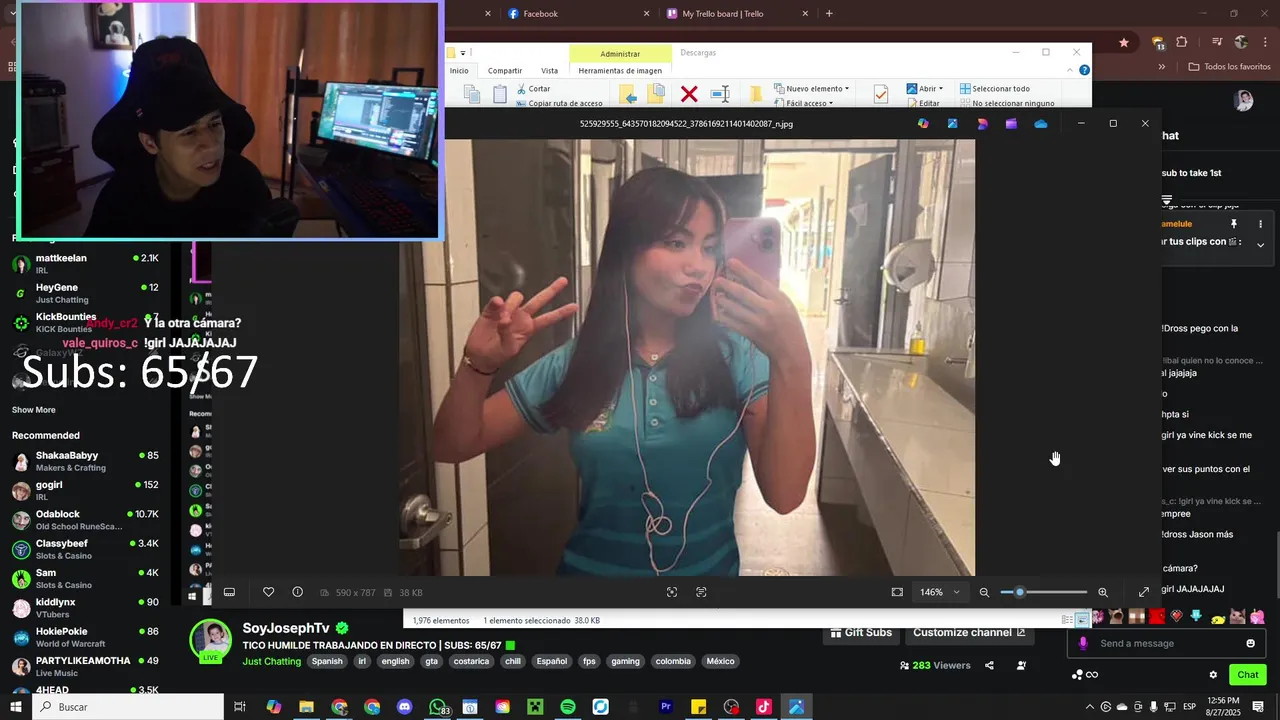Viewport: 1280px width, 720px height.
Task: Zoom out with the minus magnifier
Action: click(x=984, y=592)
